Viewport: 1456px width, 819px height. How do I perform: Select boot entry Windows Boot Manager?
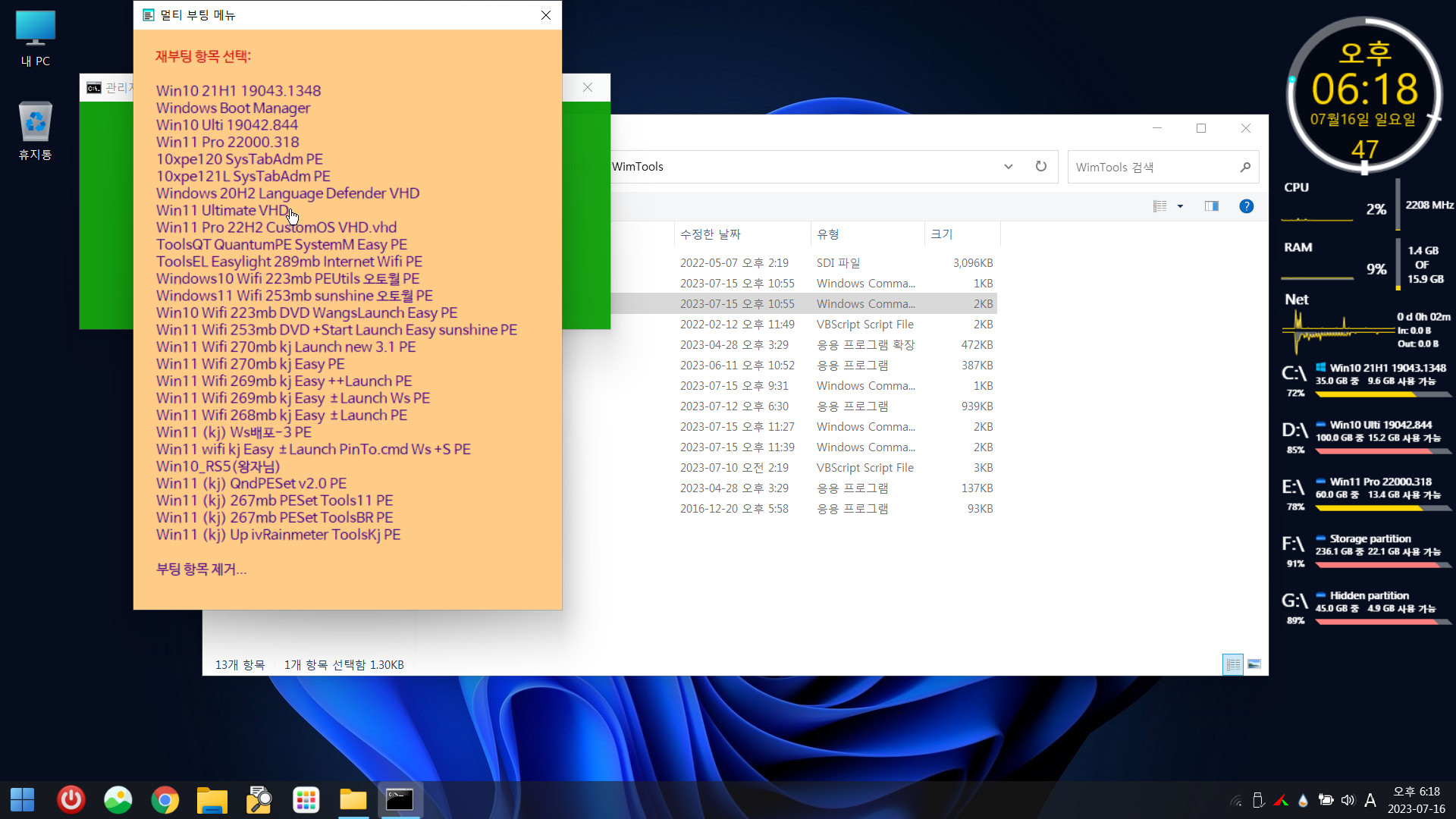[233, 108]
